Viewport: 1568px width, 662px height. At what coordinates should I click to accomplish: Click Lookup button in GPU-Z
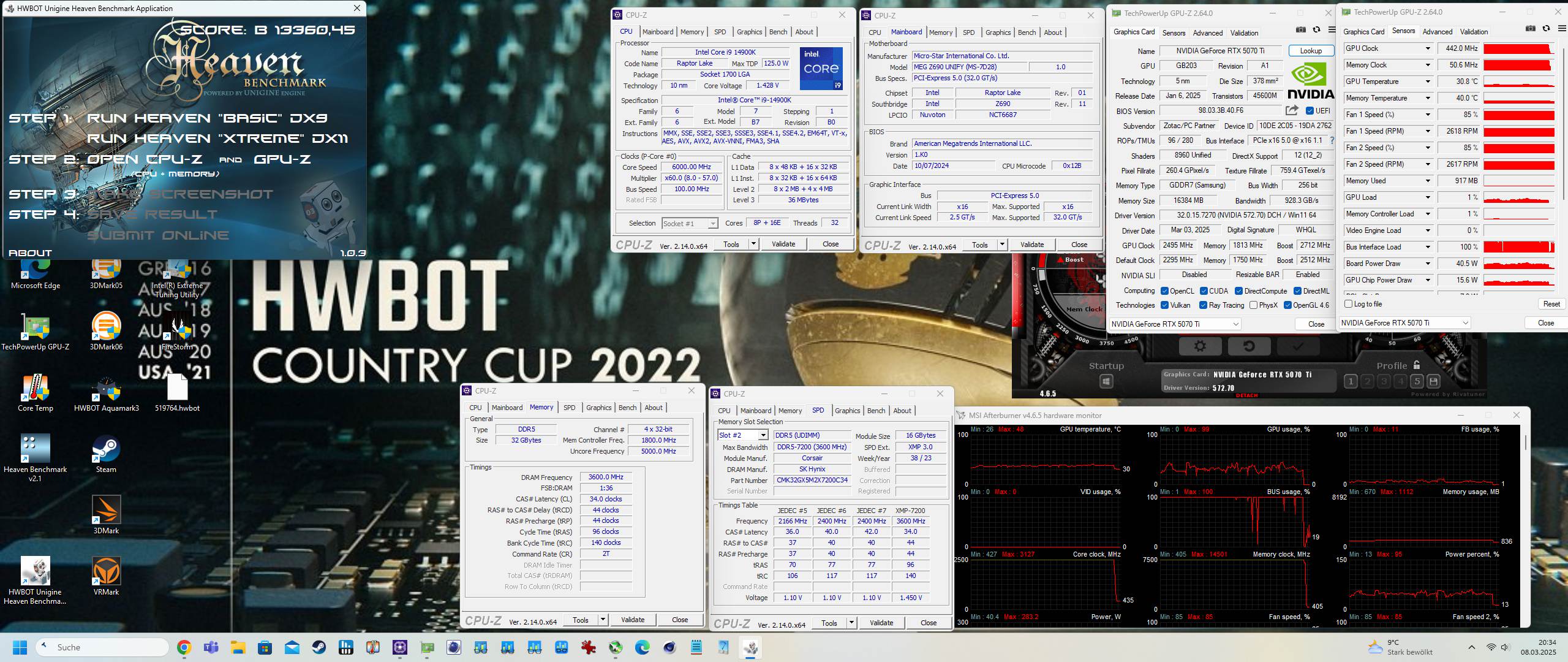(x=1311, y=51)
